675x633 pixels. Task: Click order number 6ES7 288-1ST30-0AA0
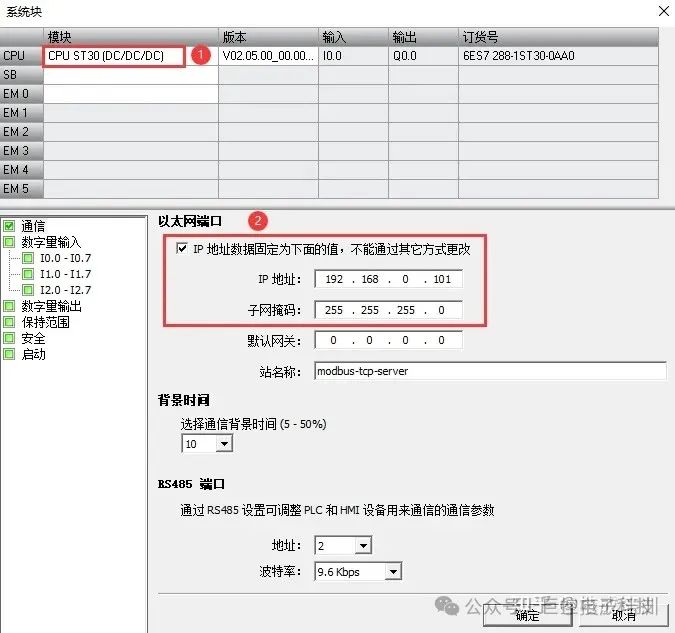[558, 56]
